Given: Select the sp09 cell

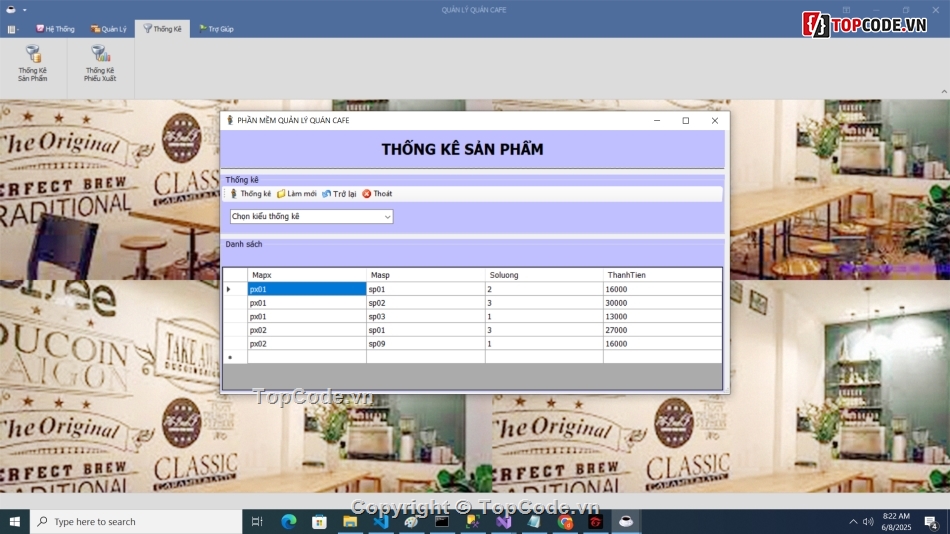Looking at the screenshot, I should click(425, 344).
